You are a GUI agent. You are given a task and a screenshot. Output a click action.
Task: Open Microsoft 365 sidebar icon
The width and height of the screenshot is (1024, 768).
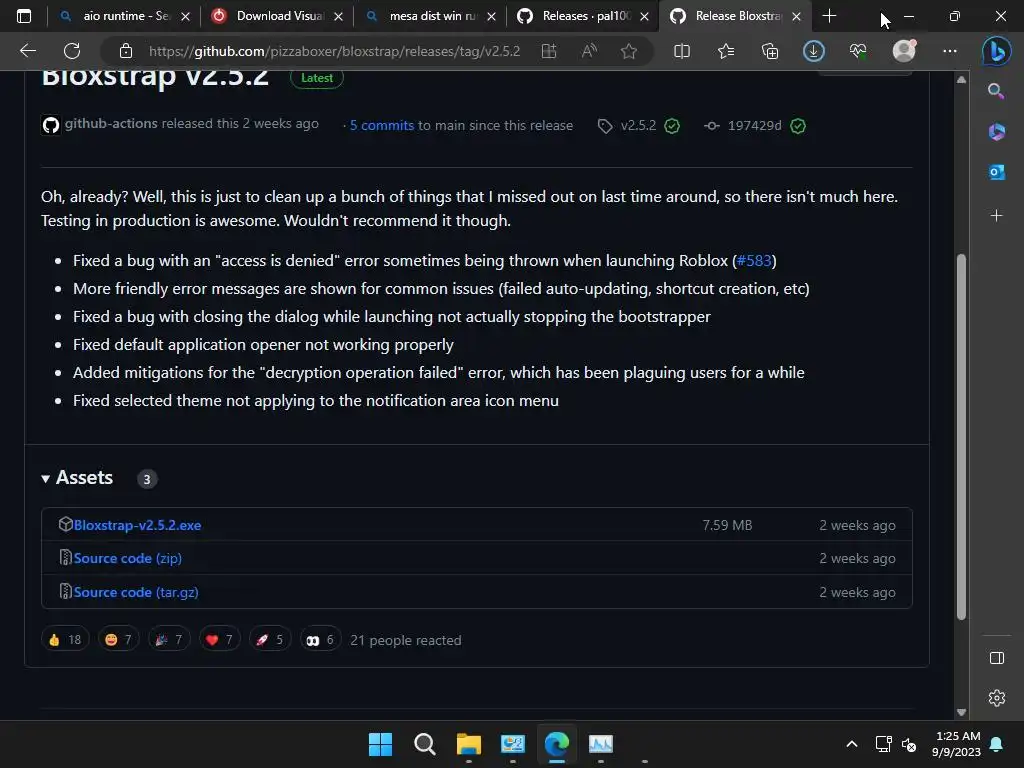[x=997, y=132]
